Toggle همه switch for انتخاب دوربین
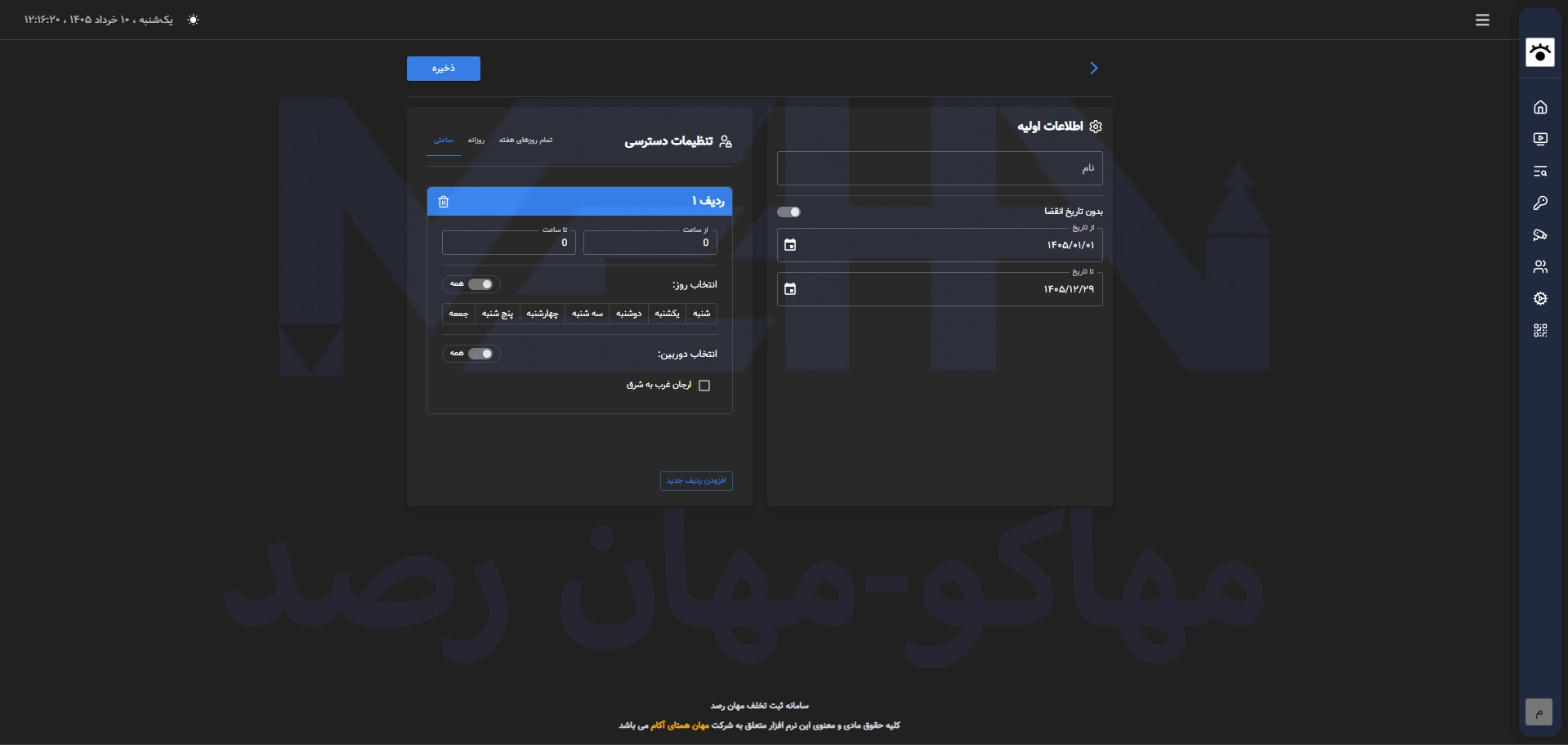 point(480,354)
